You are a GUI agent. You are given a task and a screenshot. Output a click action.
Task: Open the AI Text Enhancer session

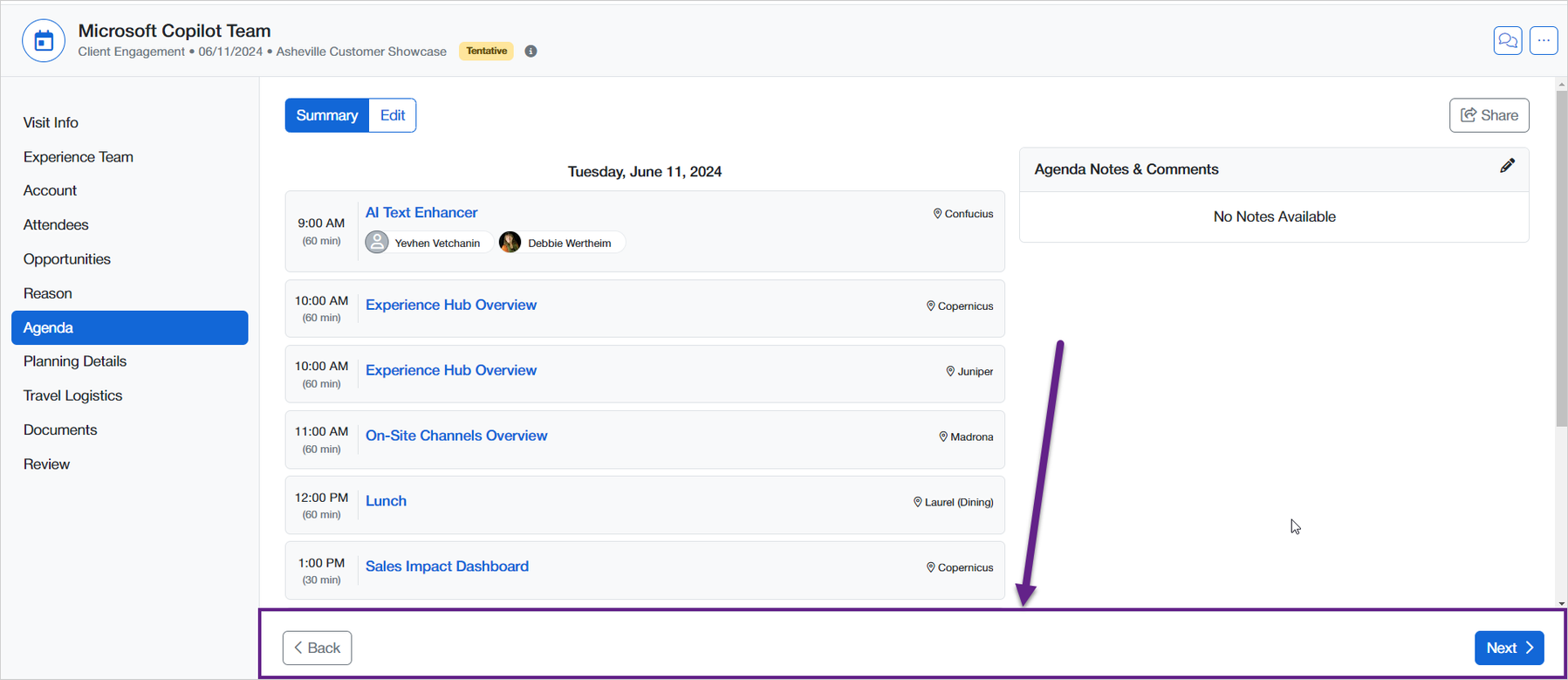coord(421,212)
